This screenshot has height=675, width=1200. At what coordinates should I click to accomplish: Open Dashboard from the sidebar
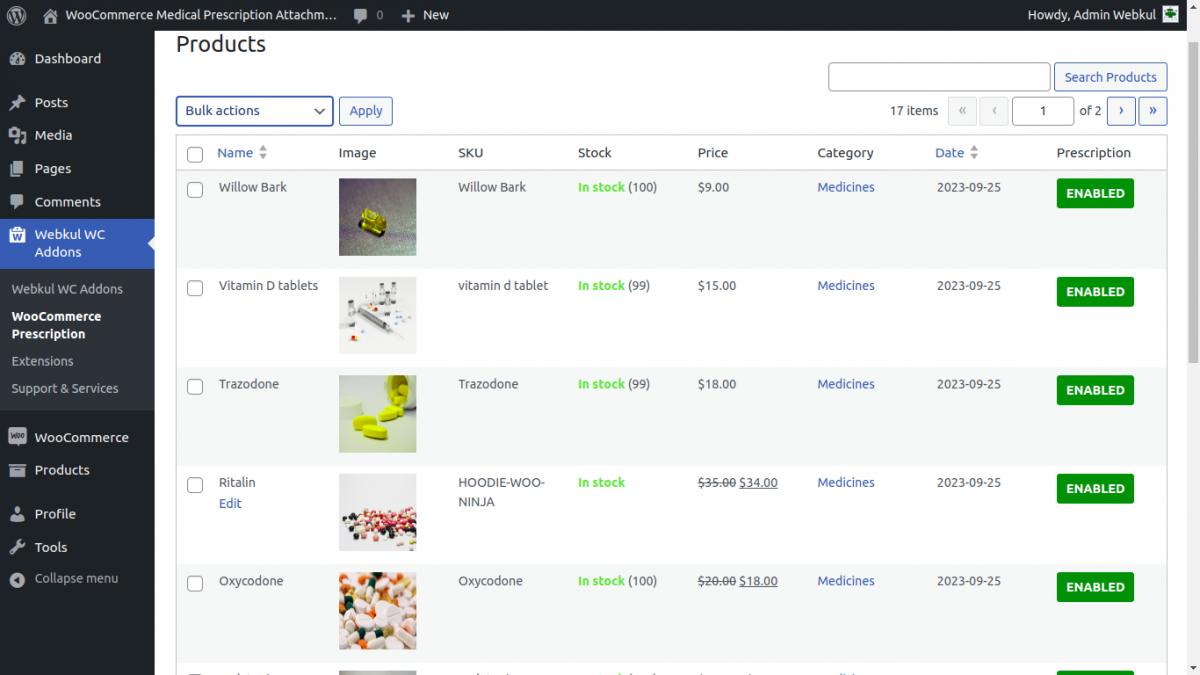pos(67,59)
